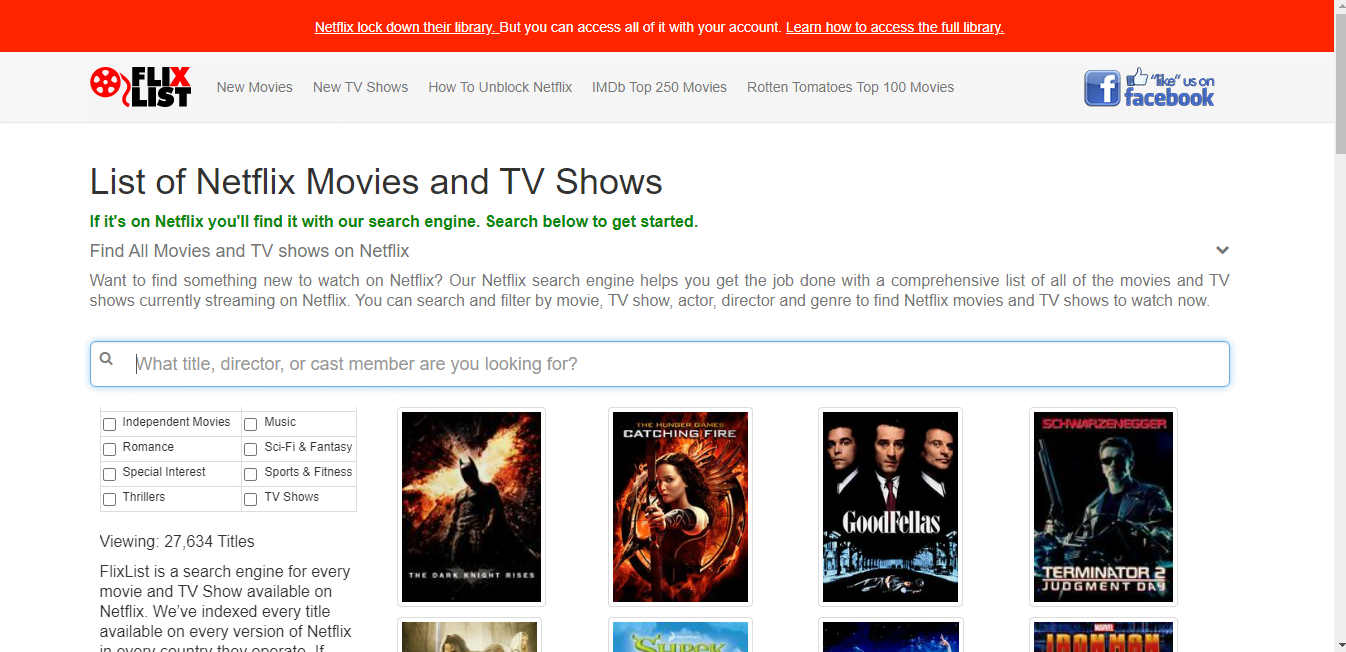Open the Shrek poster thumbnail
This screenshot has width=1346, height=652.
tap(680, 636)
